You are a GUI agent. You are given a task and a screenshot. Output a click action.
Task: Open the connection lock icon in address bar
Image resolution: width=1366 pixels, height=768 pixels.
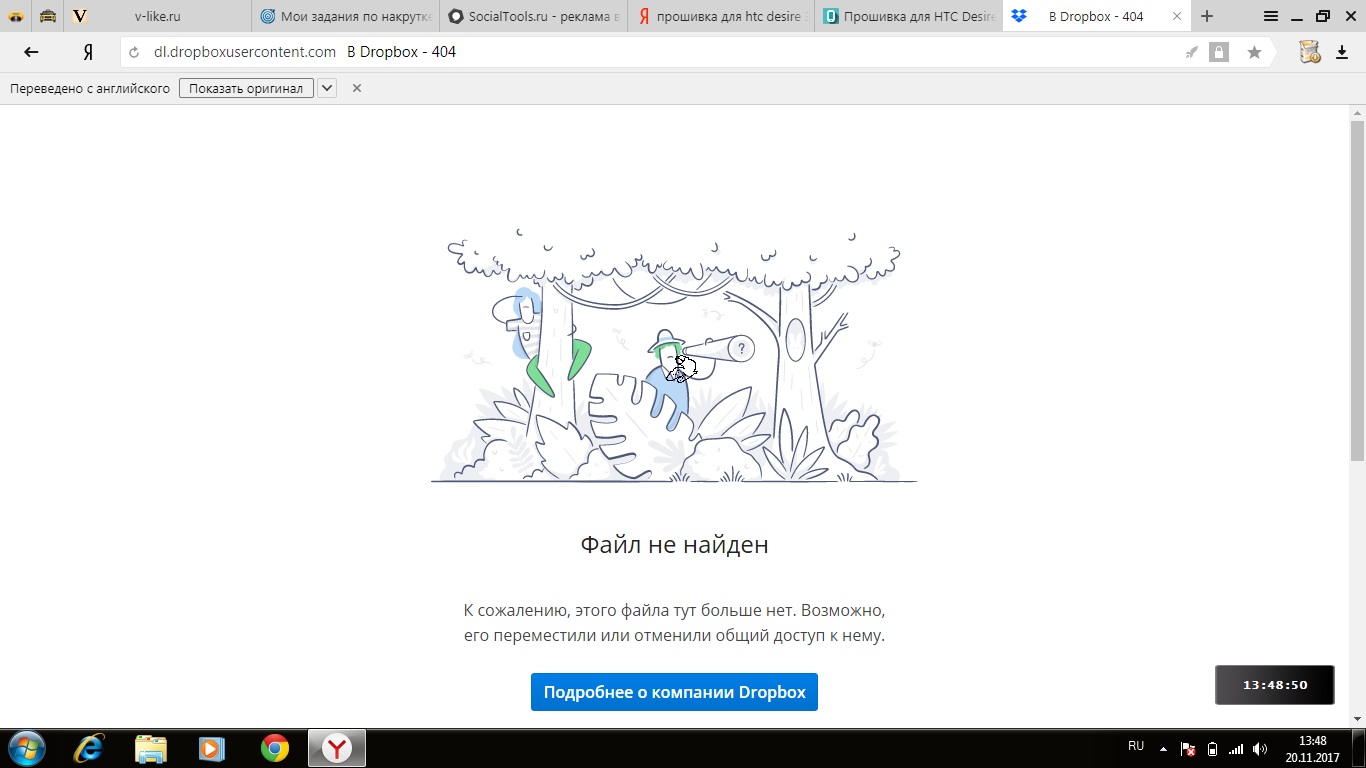pyautogui.click(x=1218, y=52)
